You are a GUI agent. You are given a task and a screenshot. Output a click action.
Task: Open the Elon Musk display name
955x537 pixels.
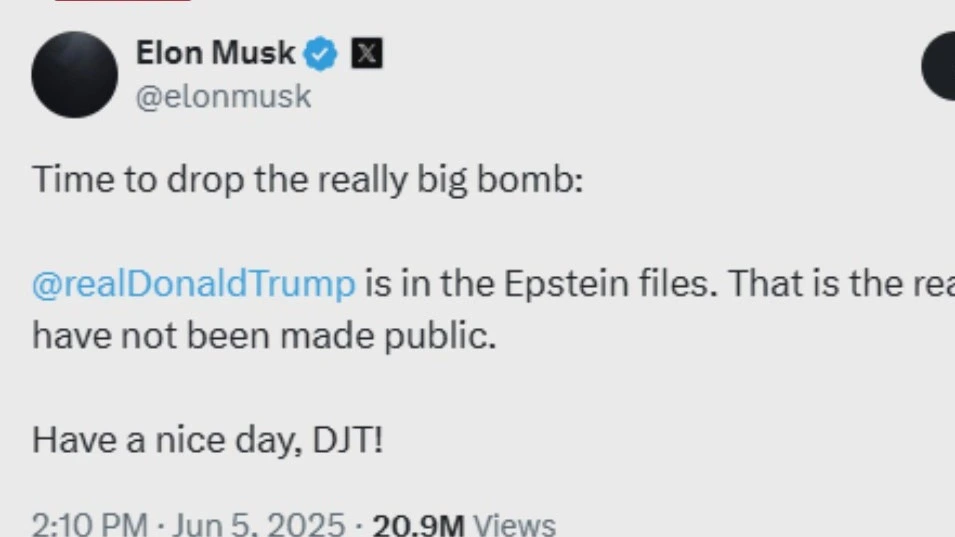pyautogui.click(x=216, y=53)
